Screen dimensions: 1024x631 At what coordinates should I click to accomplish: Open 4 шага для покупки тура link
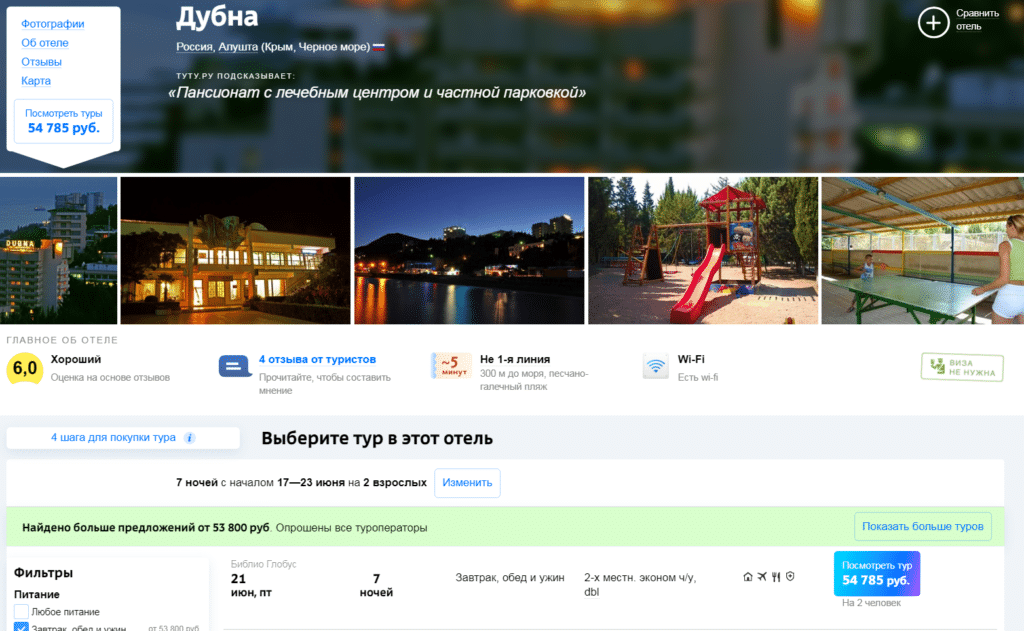click(113, 438)
